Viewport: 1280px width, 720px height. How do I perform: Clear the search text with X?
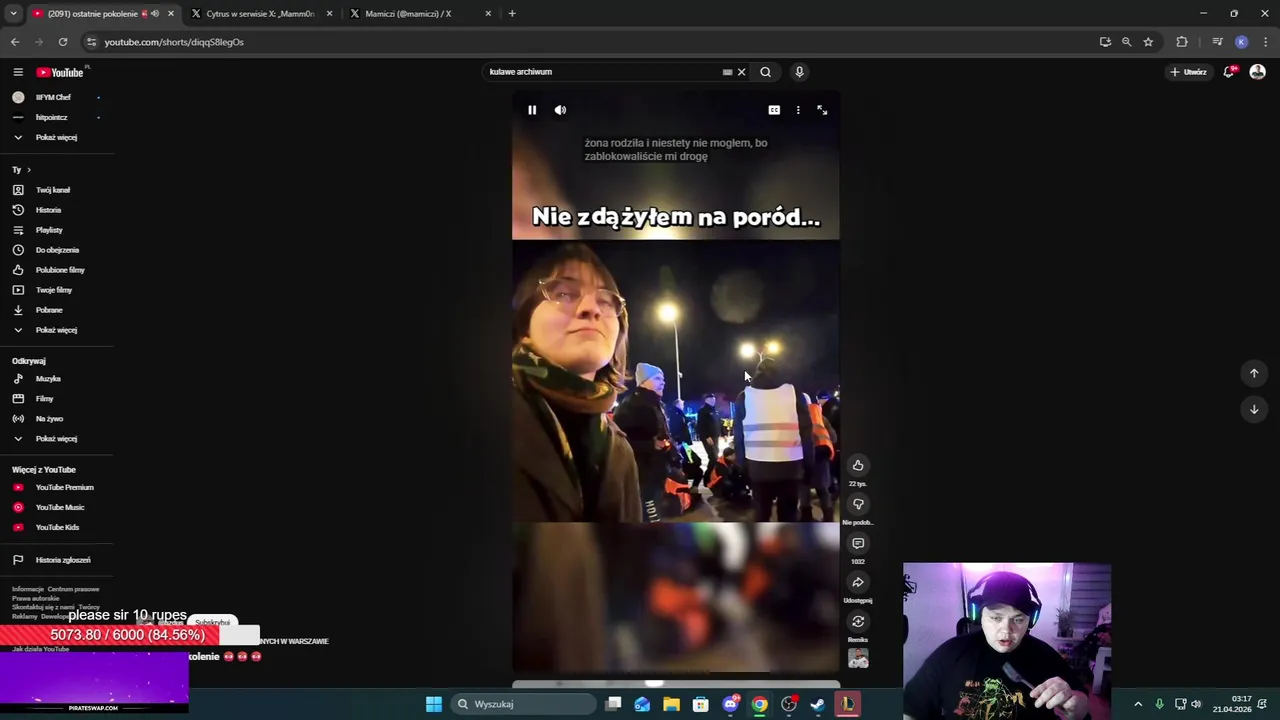pyautogui.click(x=742, y=72)
